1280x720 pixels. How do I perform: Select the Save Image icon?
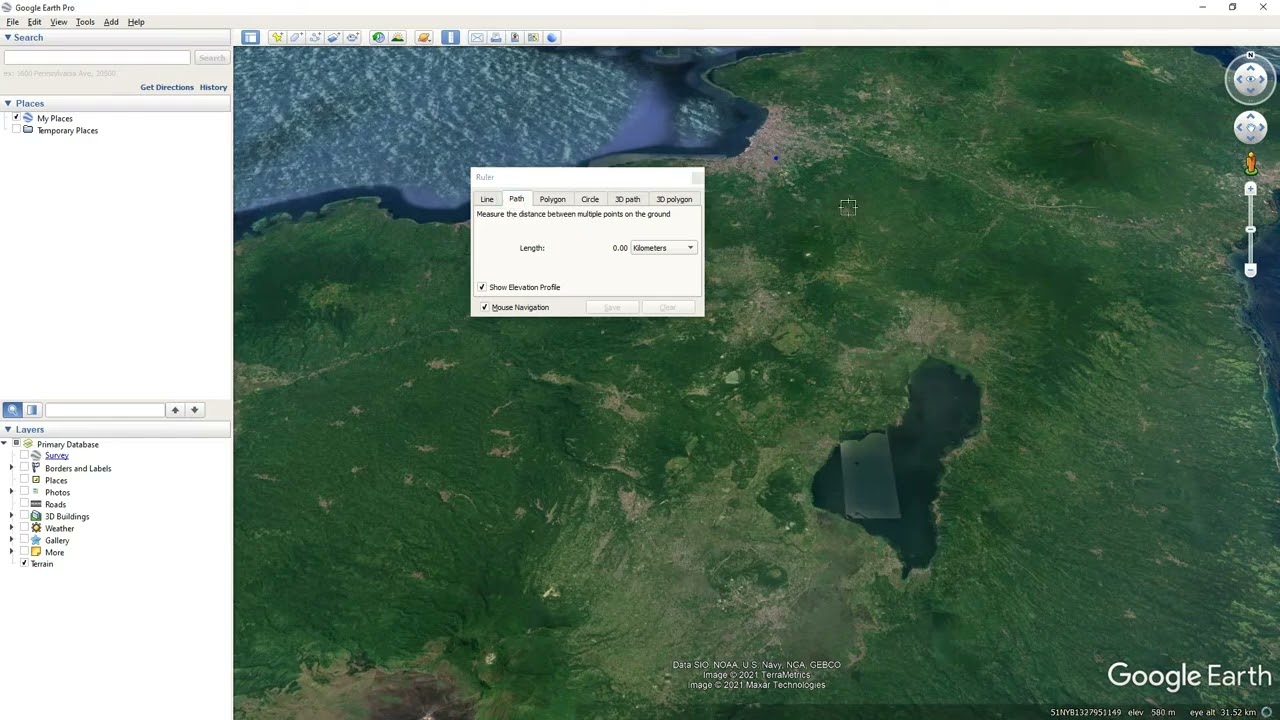click(x=515, y=37)
